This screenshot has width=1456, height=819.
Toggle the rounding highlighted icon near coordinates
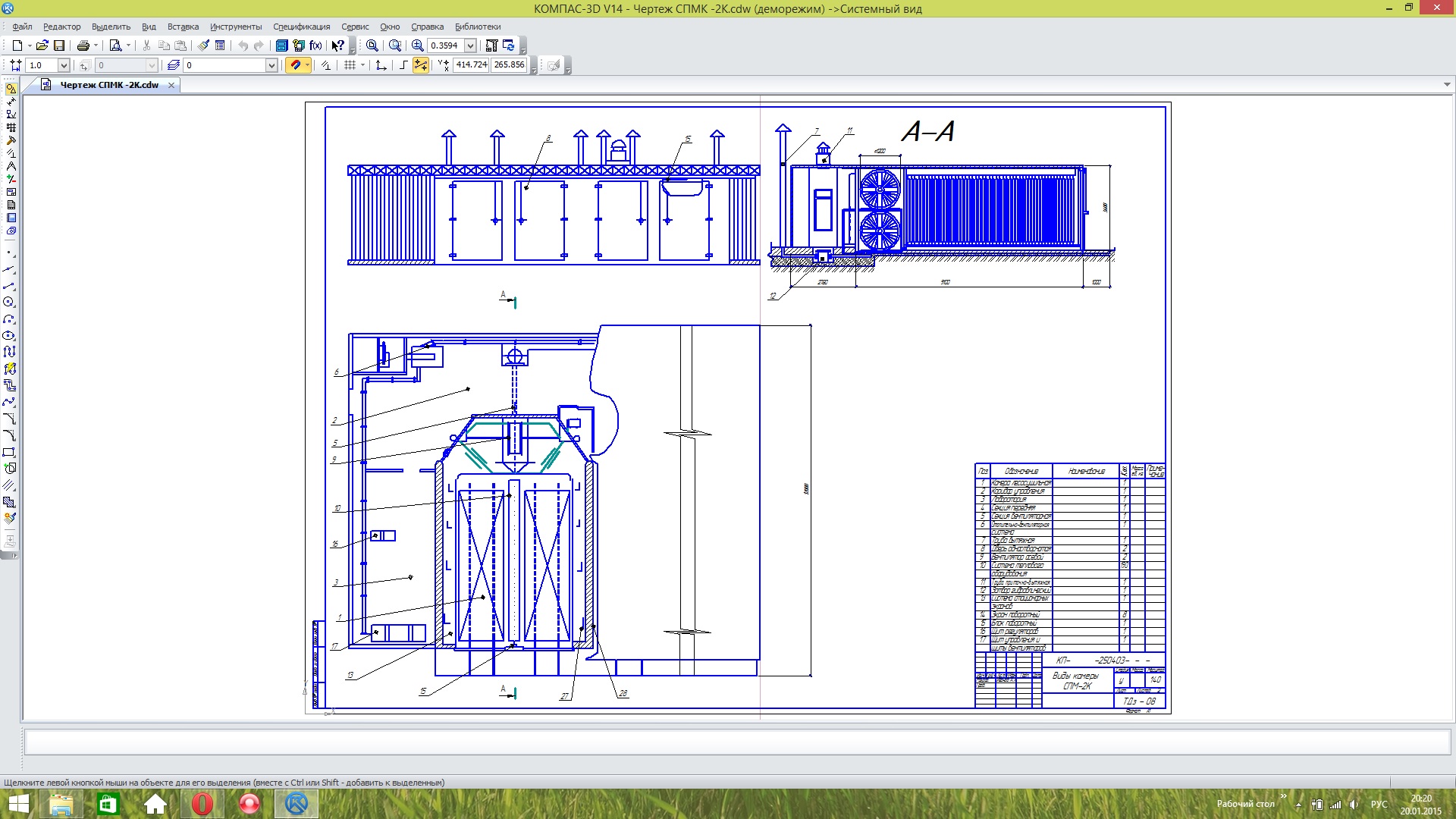point(420,65)
